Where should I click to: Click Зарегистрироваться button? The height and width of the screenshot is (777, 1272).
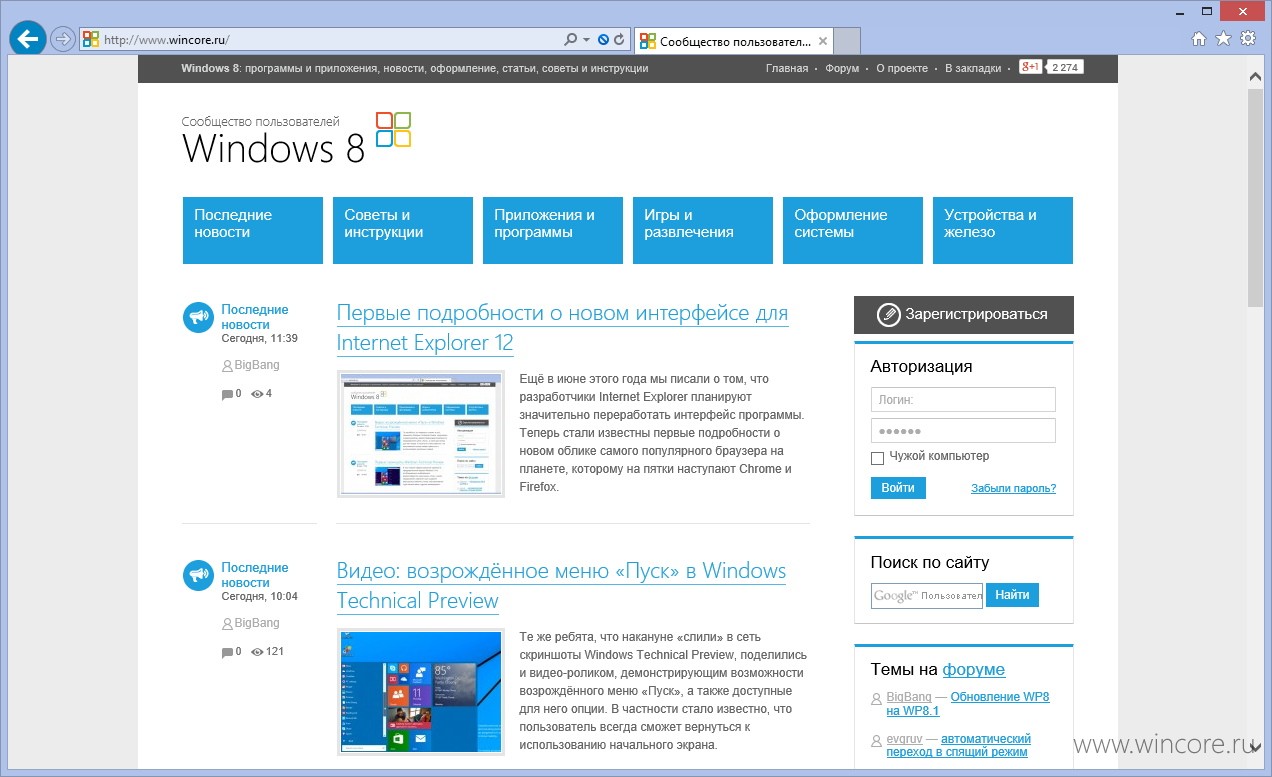[x=964, y=314]
